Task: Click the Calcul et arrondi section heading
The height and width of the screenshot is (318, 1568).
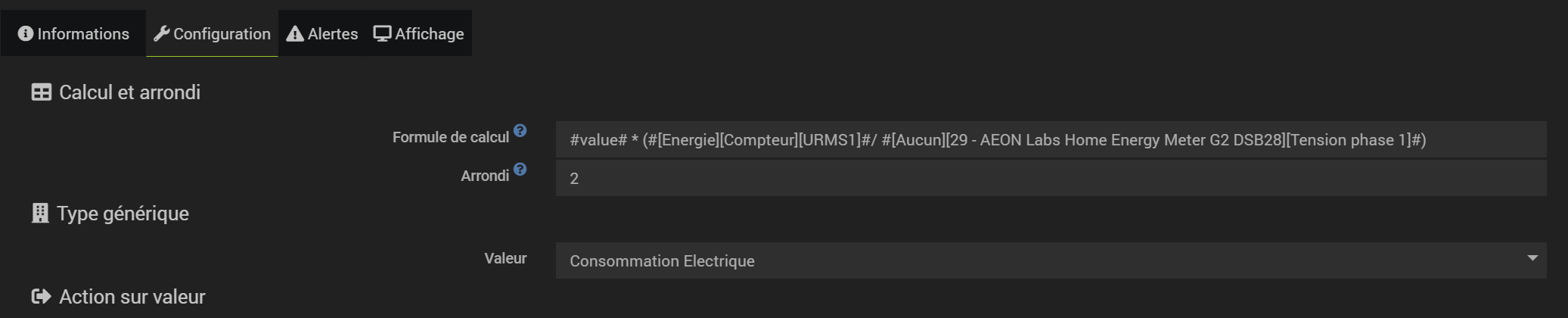Action: (x=129, y=92)
